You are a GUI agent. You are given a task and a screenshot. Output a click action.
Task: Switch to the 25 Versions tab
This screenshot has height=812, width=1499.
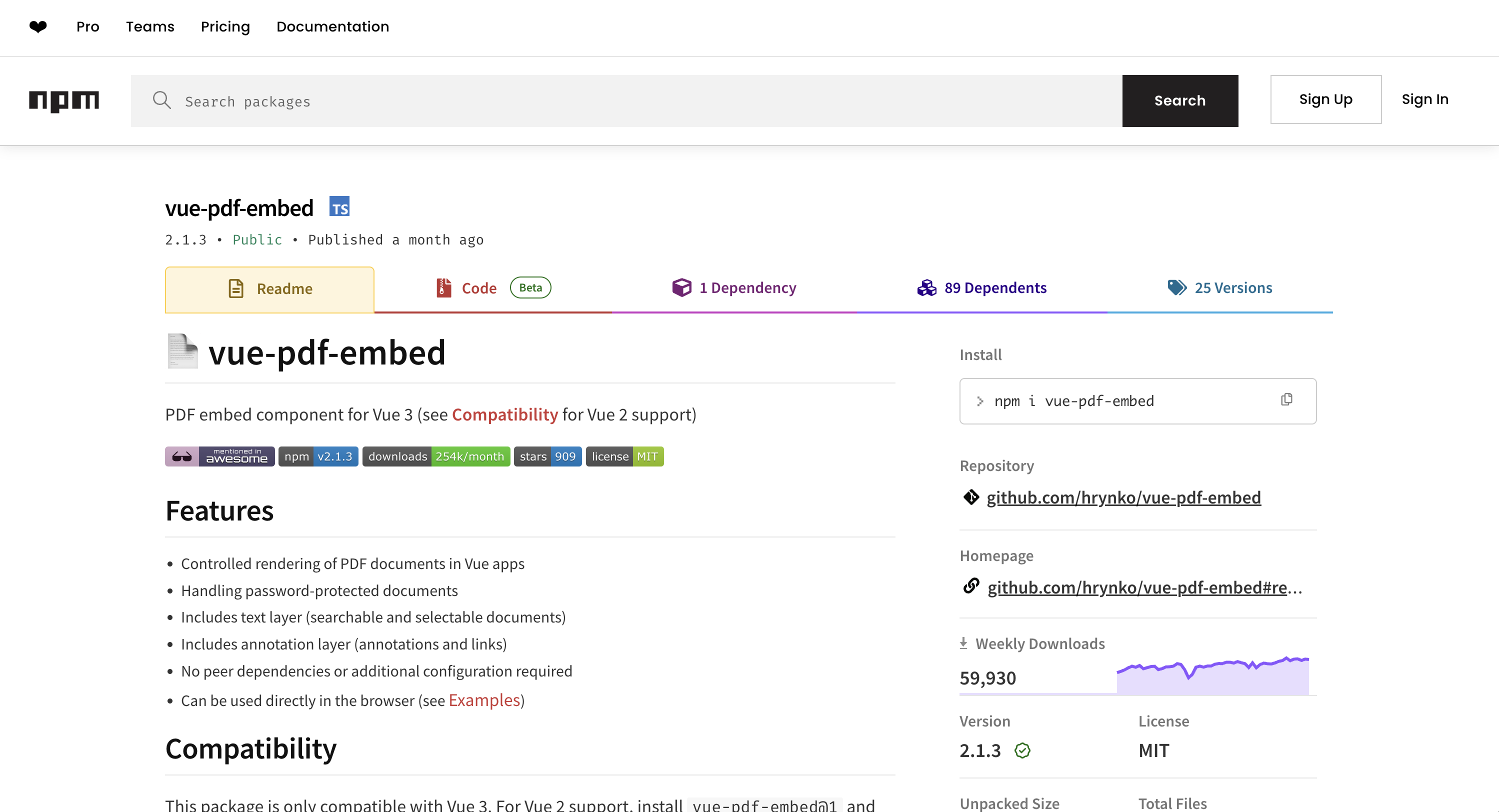pos(1219,288)
